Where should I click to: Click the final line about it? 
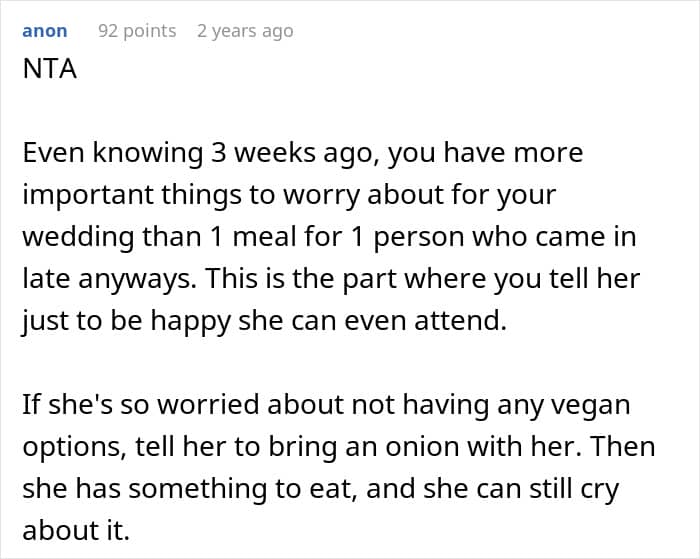76,530
